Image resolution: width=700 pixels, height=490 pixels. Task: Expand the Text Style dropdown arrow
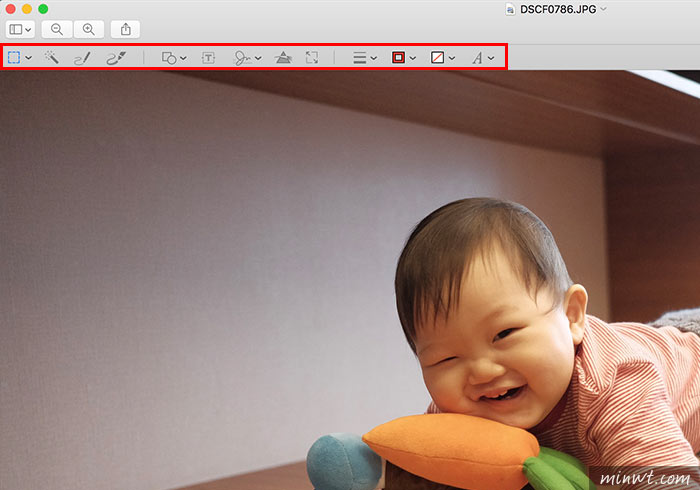pyautogui.click(x=491, y=58)
